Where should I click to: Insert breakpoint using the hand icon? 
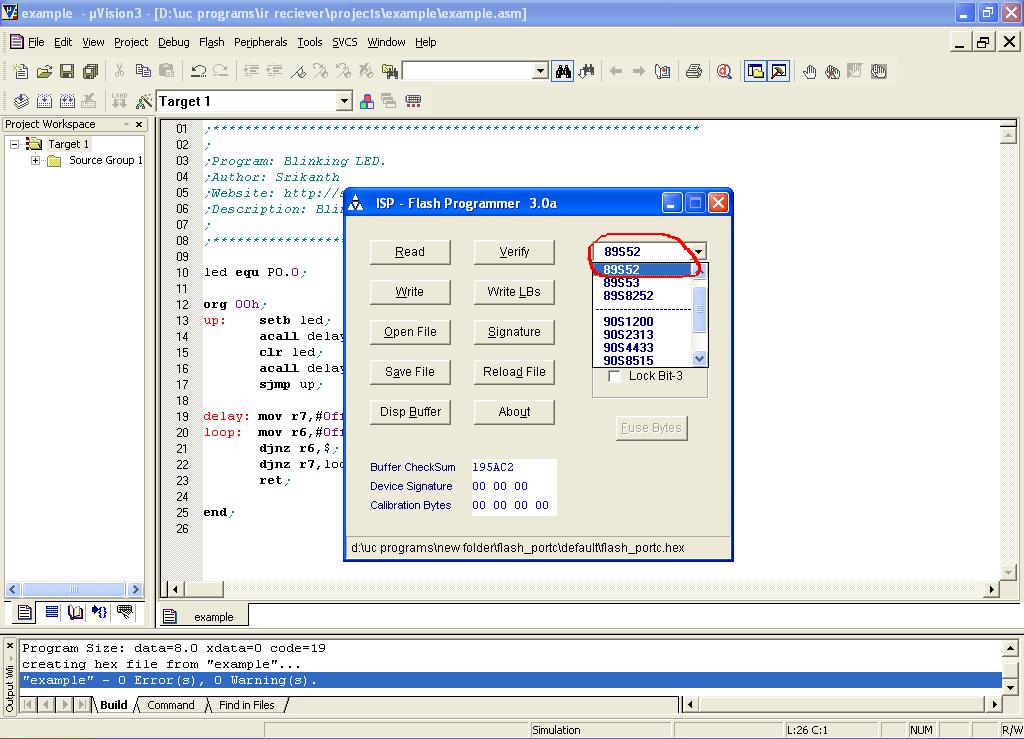tap(810, 71)
